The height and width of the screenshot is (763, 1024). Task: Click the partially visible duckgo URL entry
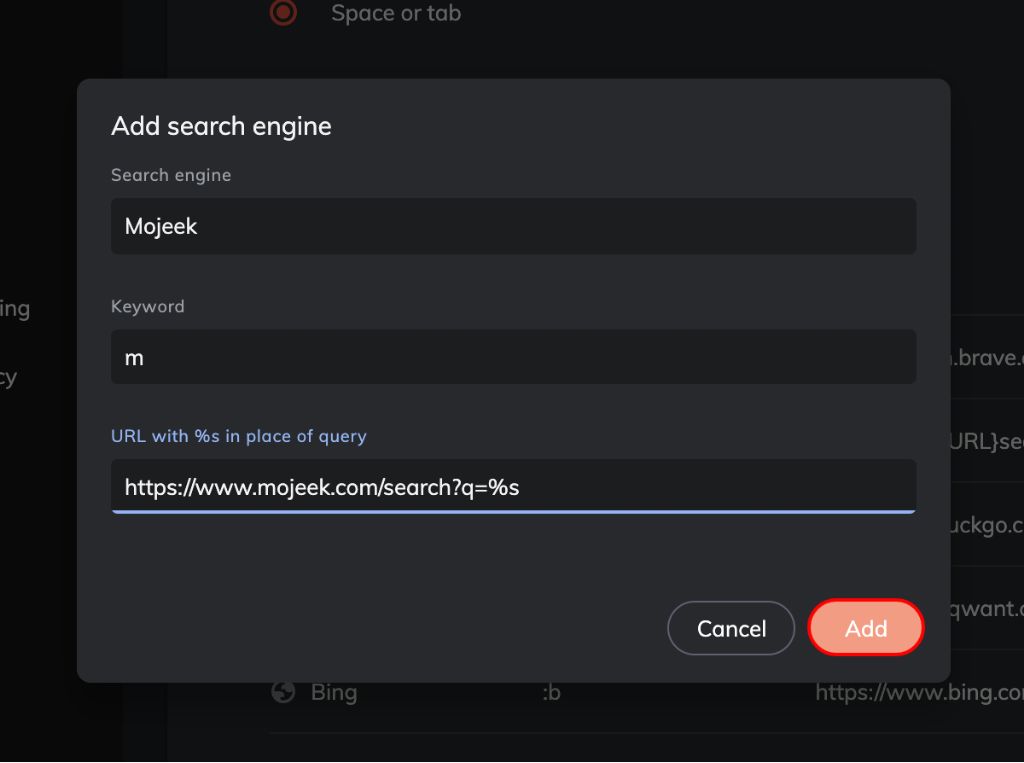point(987,525)
